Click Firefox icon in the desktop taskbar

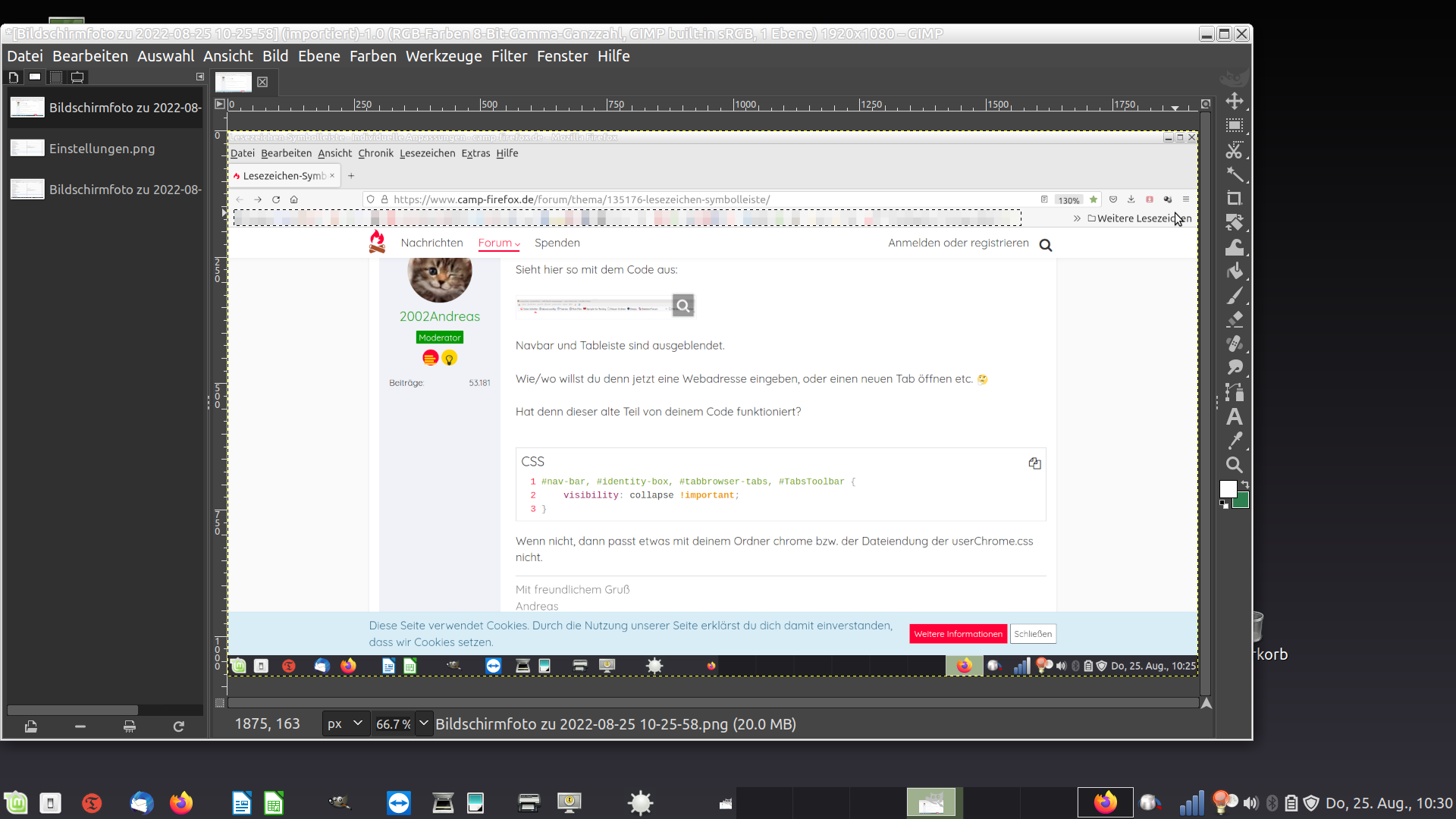click(x=181, y=802)
